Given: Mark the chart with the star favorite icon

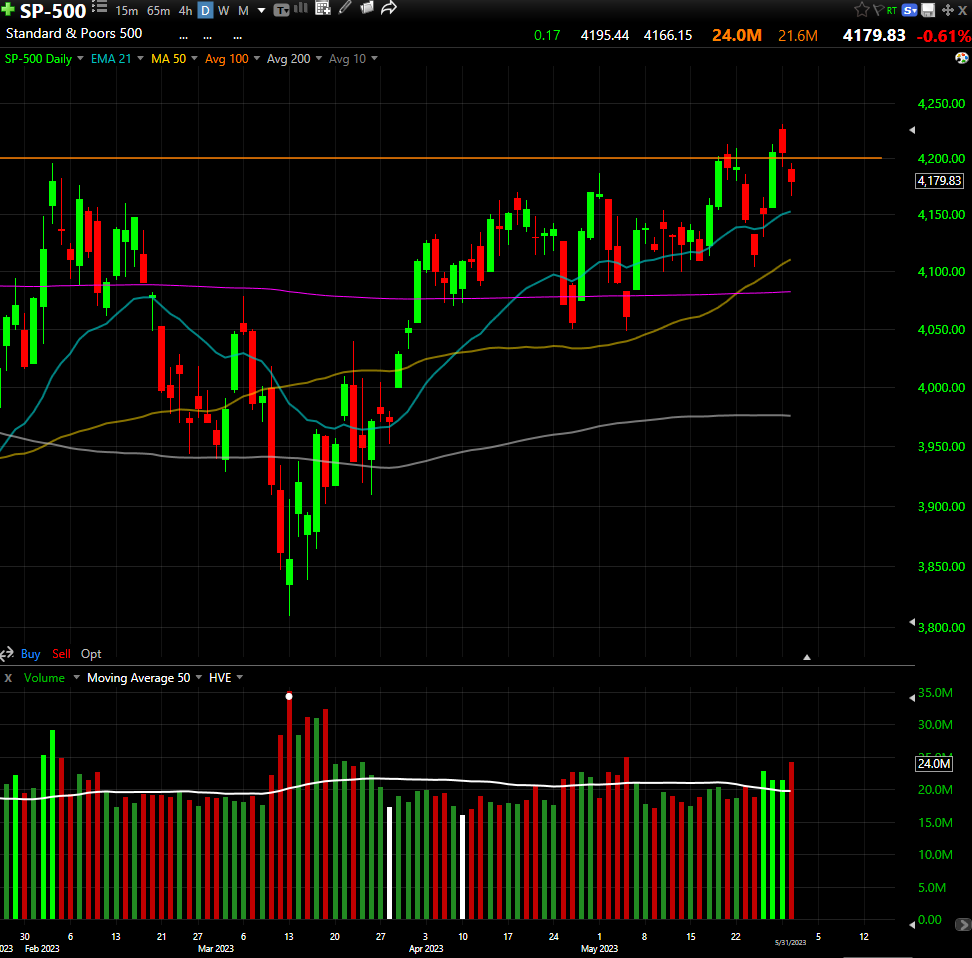Looking at the screenshot, I should pyautogui.click(x=862, y=9).
